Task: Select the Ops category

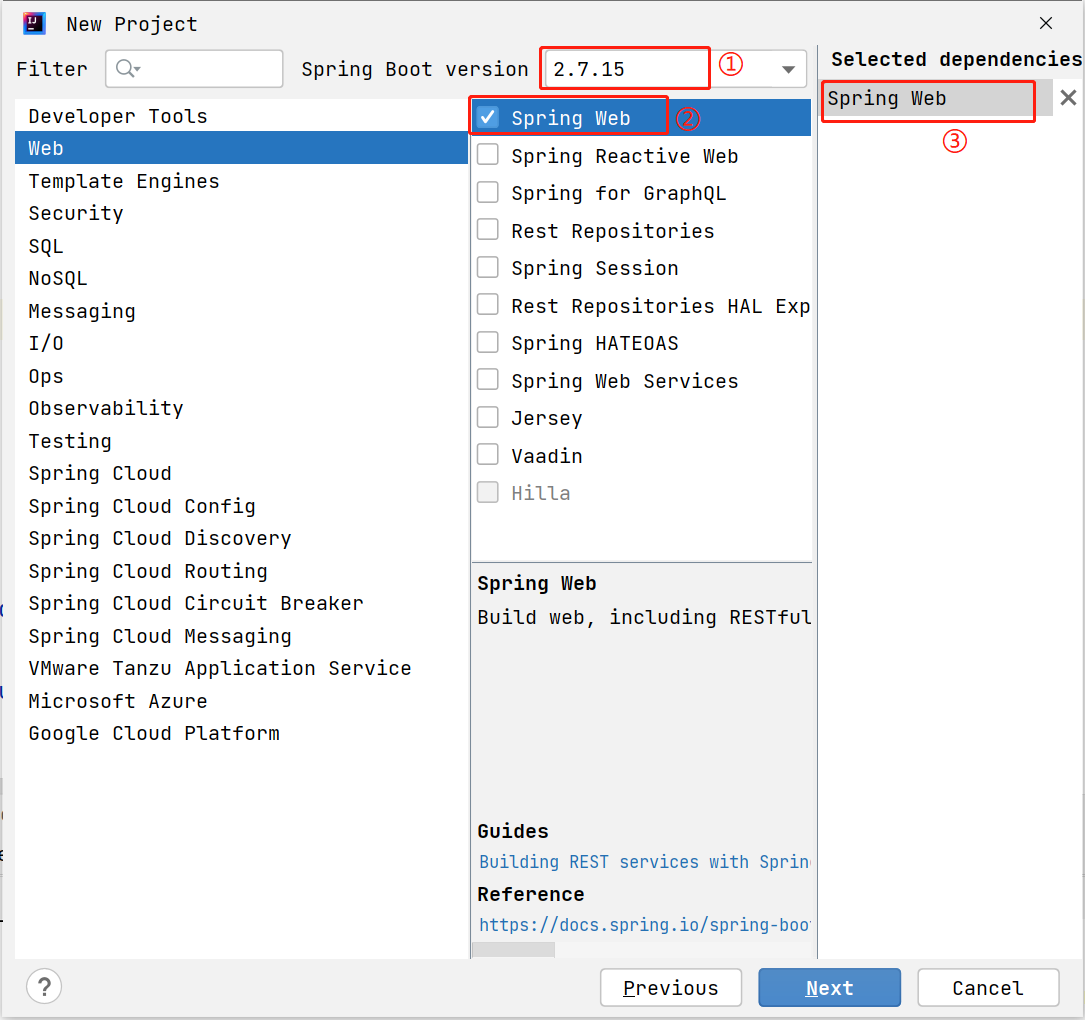Action: coord(241,376)
